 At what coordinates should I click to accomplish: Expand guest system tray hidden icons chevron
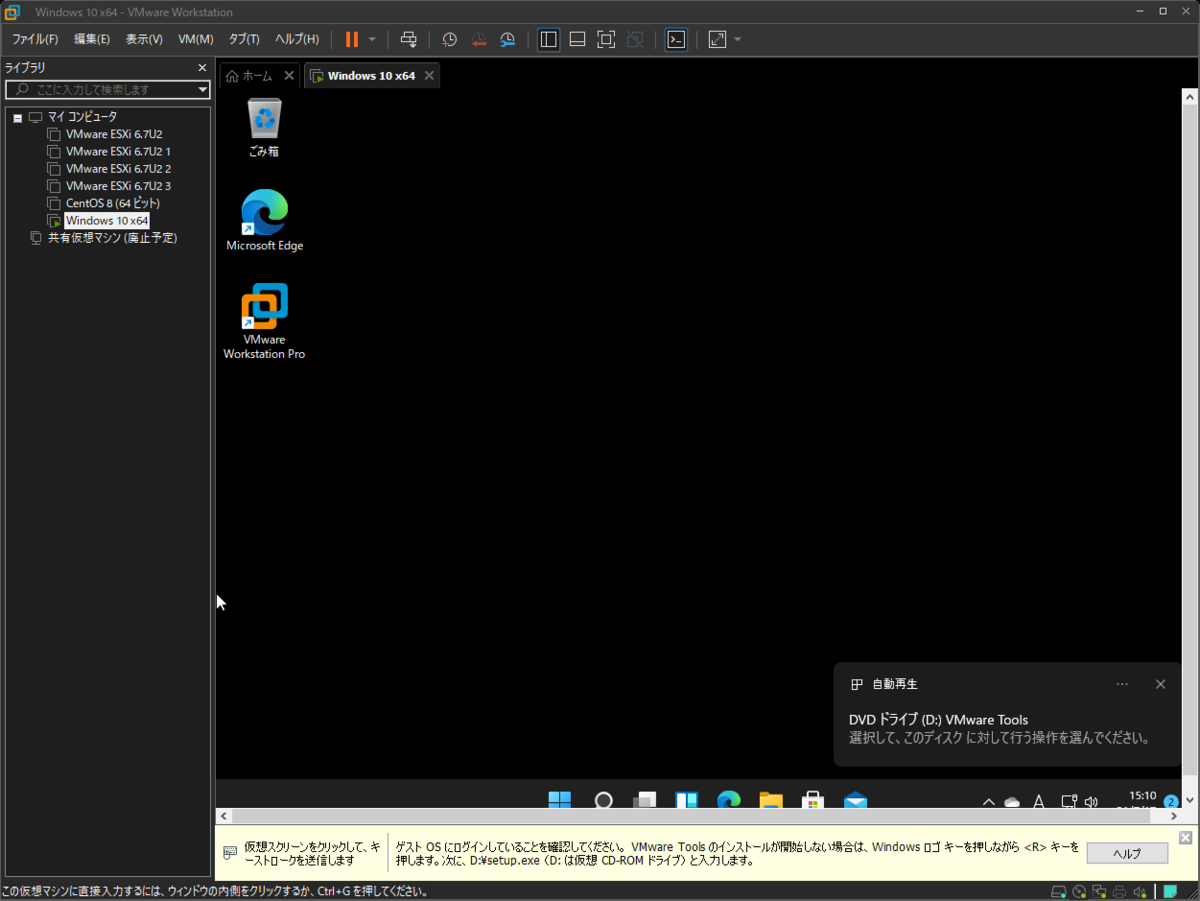click(x=989, y=802)
